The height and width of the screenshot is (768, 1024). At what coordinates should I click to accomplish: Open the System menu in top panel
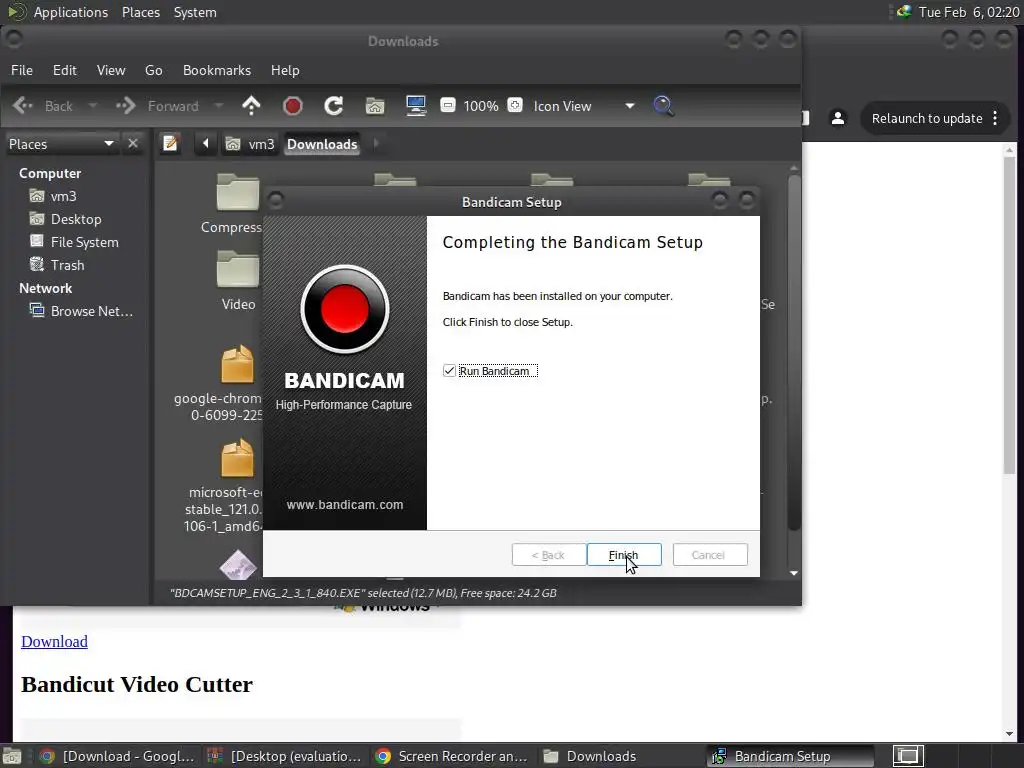[195, 12]
